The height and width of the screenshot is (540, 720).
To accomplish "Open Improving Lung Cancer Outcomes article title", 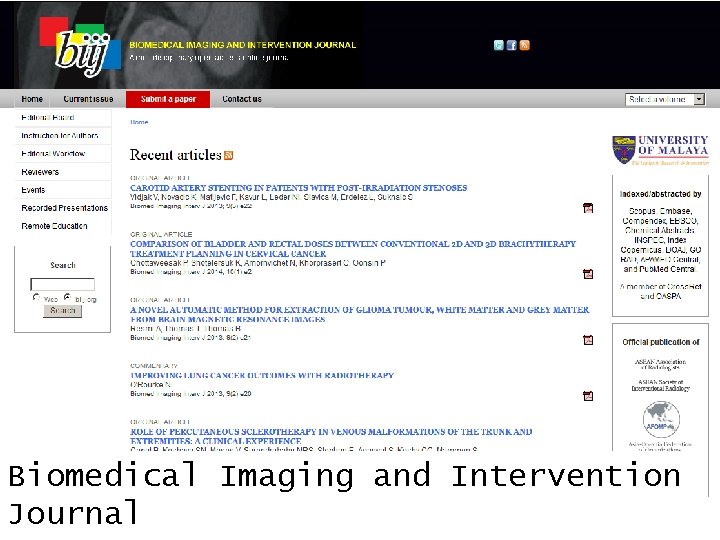I will point(262,375).
